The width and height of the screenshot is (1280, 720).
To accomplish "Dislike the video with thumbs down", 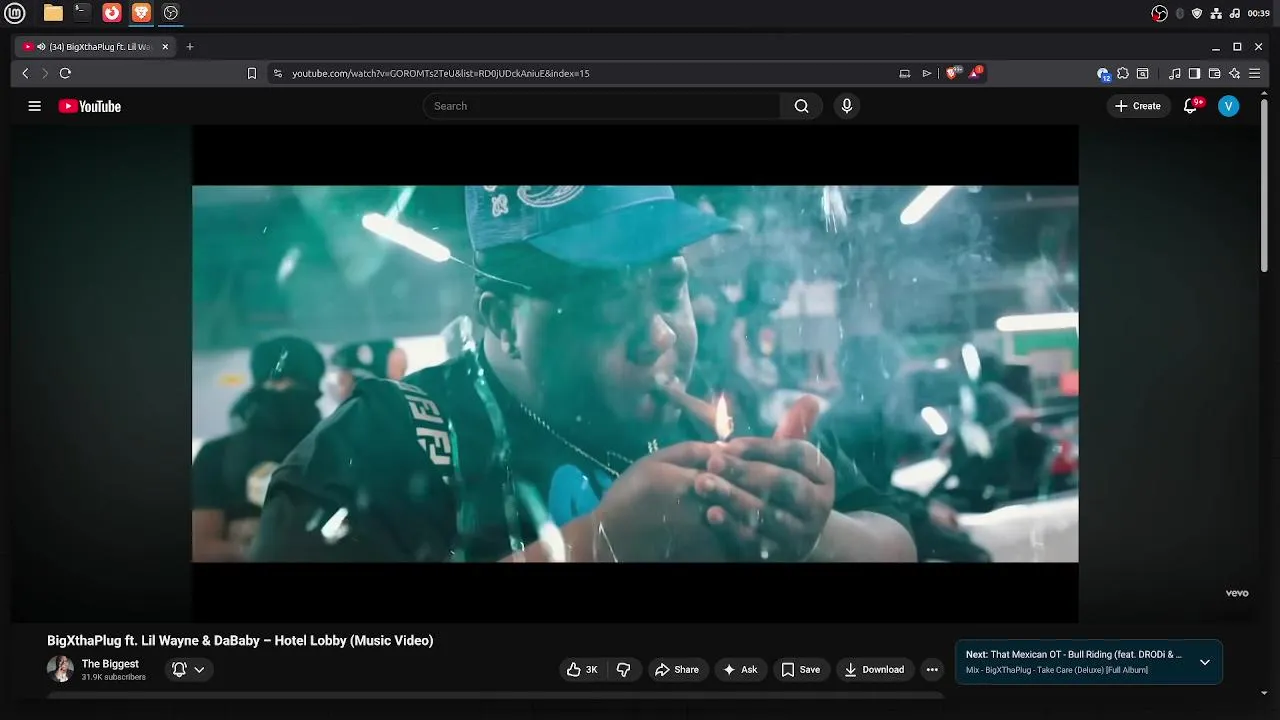I will pos(623,670).
